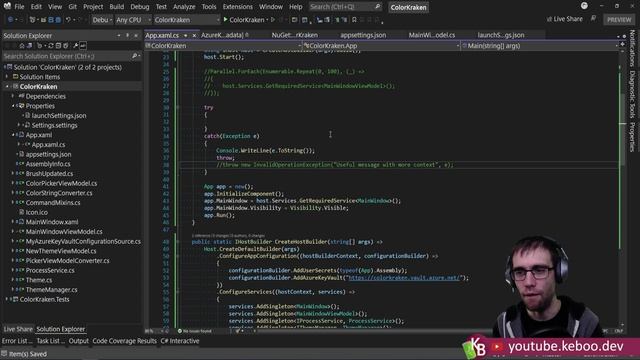Open the ColorKraken.App type navigation dropdown
This screenshot has width=640, height=360.
click(x=381, y=46)
